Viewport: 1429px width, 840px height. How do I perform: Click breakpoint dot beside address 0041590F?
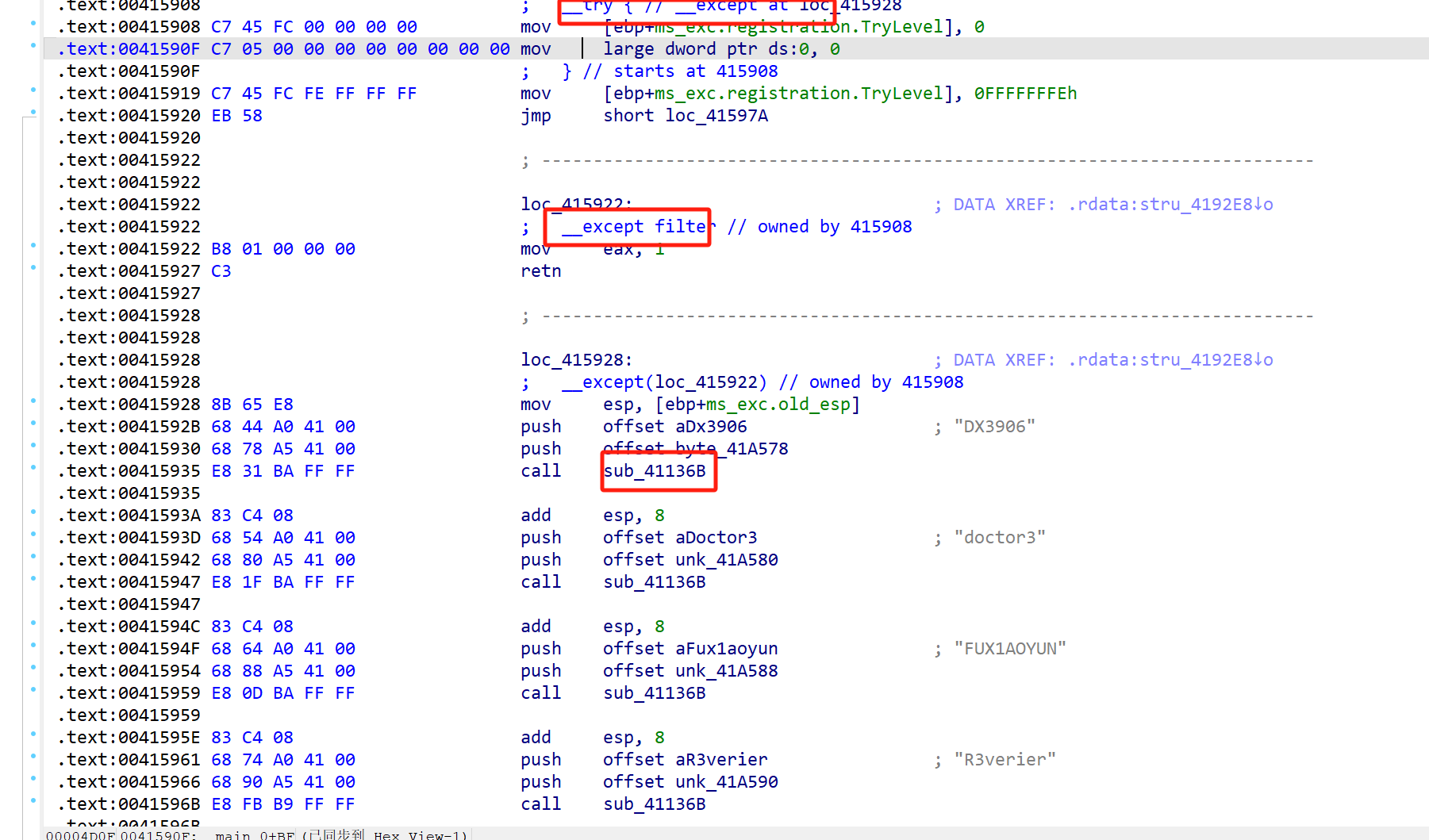coord(33,45)
